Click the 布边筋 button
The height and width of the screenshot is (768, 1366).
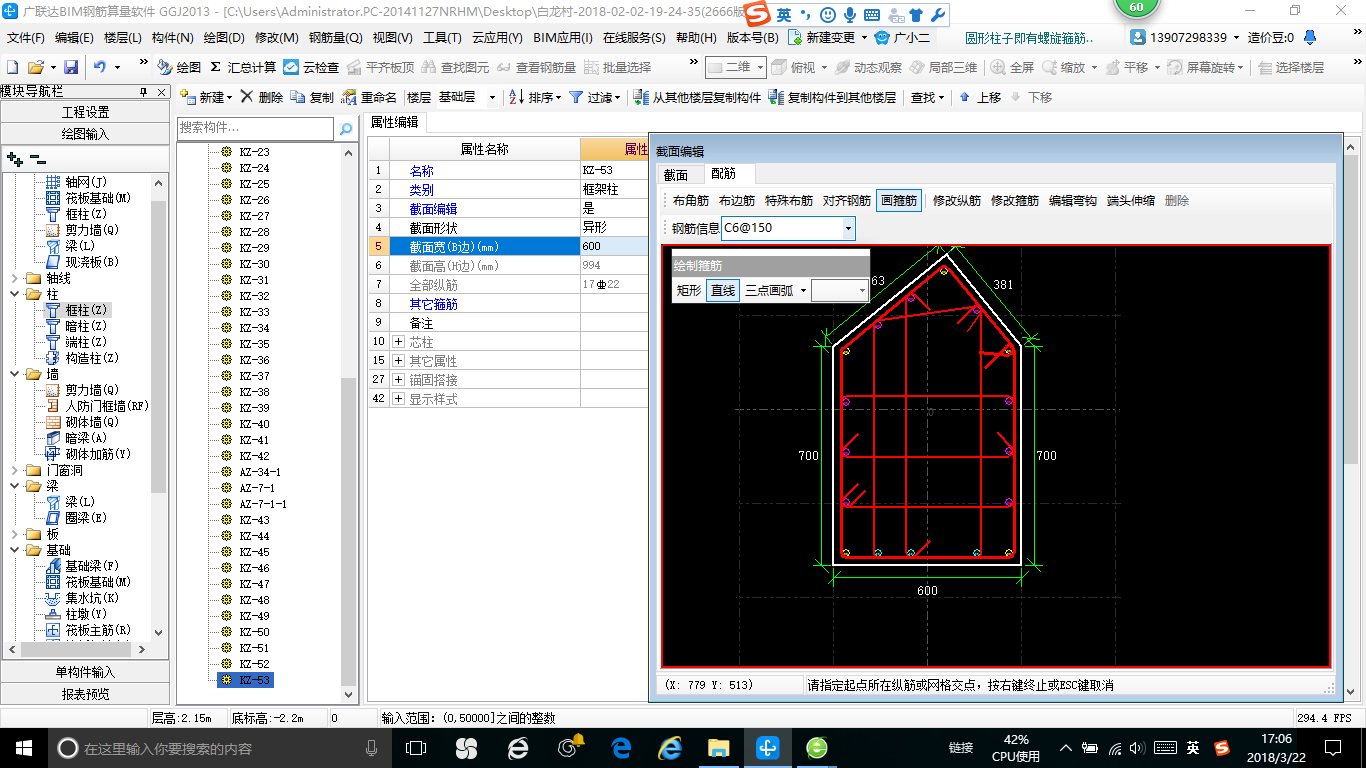click(737, 200)
